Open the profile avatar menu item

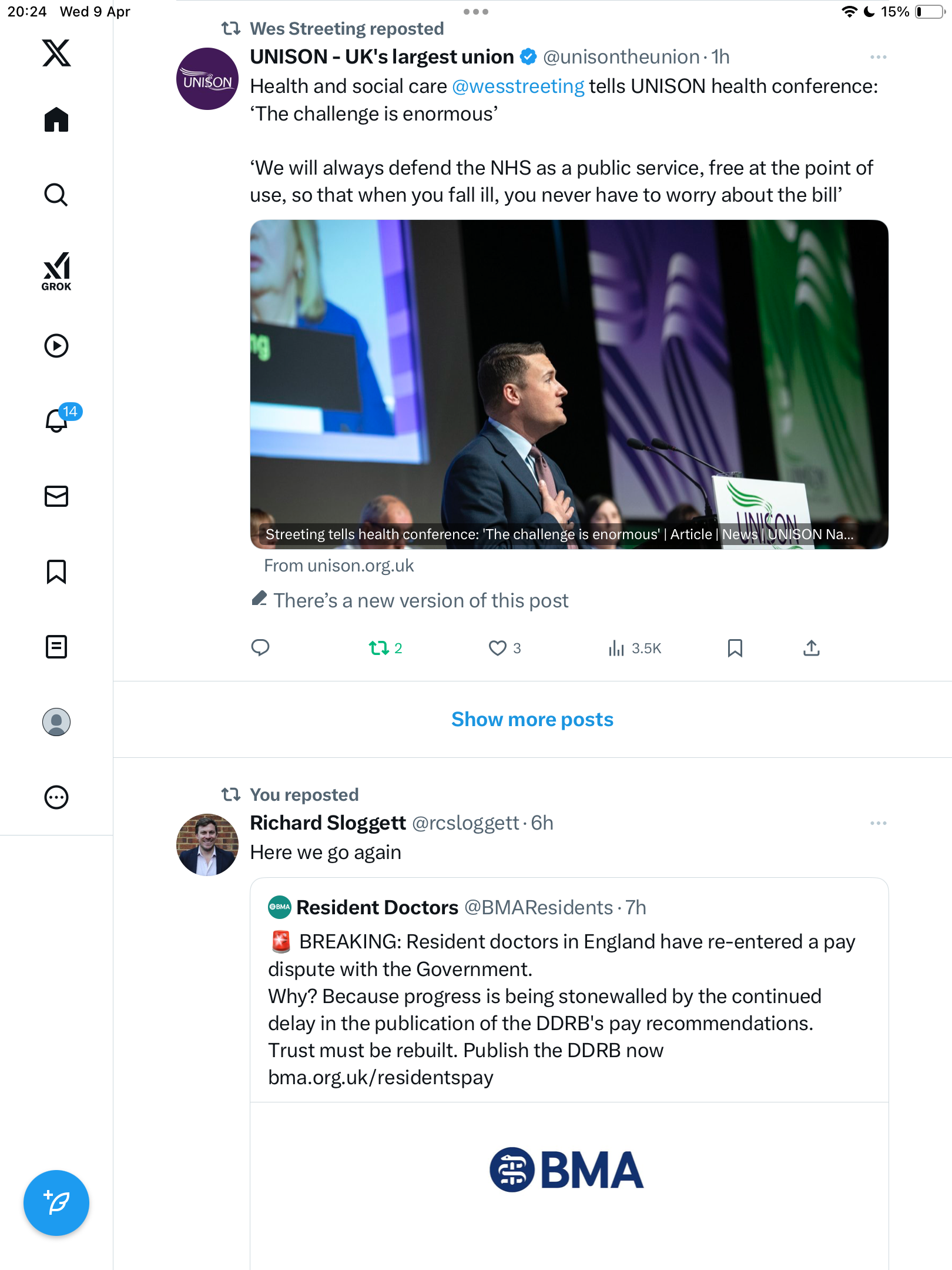[56, 722]
